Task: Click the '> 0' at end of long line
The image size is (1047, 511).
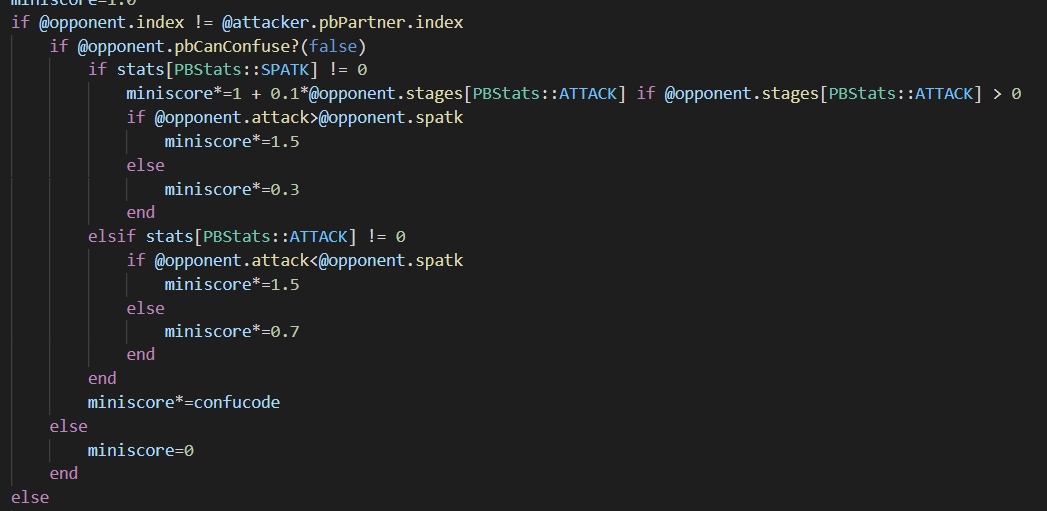Action: [x=1007, y=94]
